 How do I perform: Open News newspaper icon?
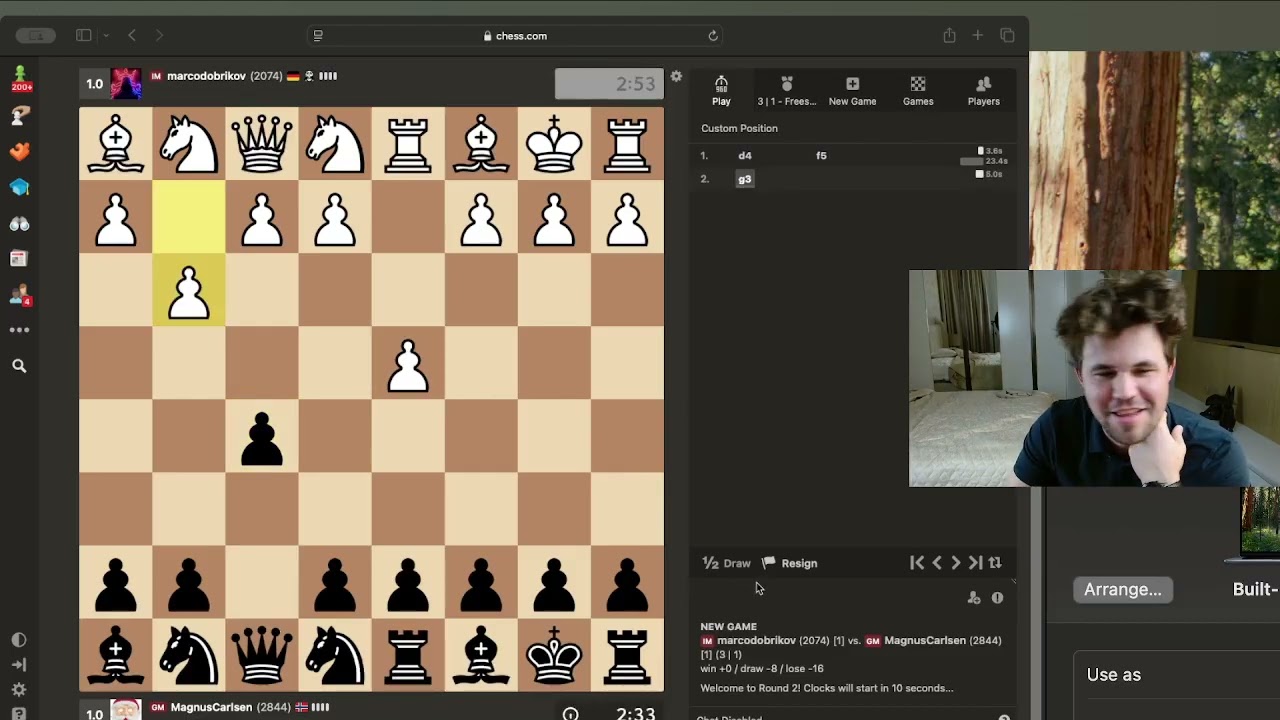(x=19, y=259)
